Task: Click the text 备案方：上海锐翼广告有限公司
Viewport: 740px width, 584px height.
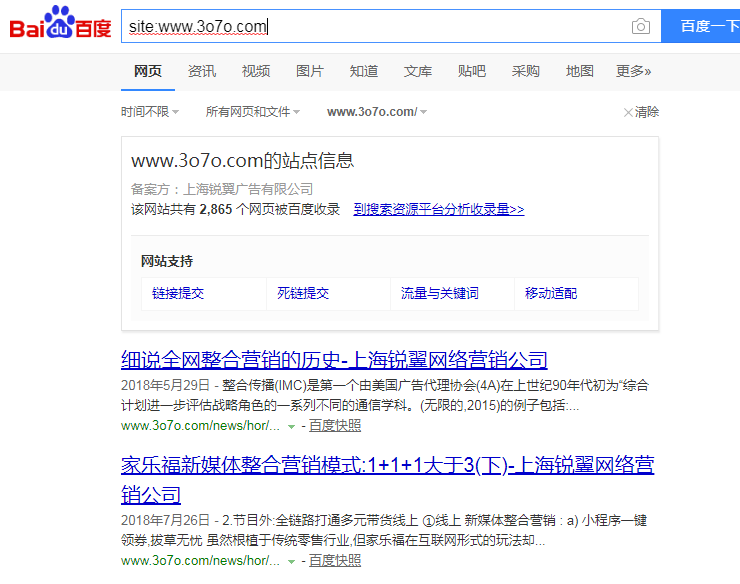Action: 222,189
